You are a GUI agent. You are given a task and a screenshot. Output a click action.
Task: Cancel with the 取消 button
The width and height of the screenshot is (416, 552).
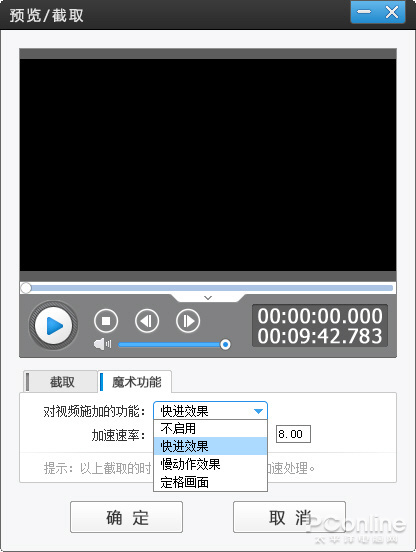pos(289,517)
